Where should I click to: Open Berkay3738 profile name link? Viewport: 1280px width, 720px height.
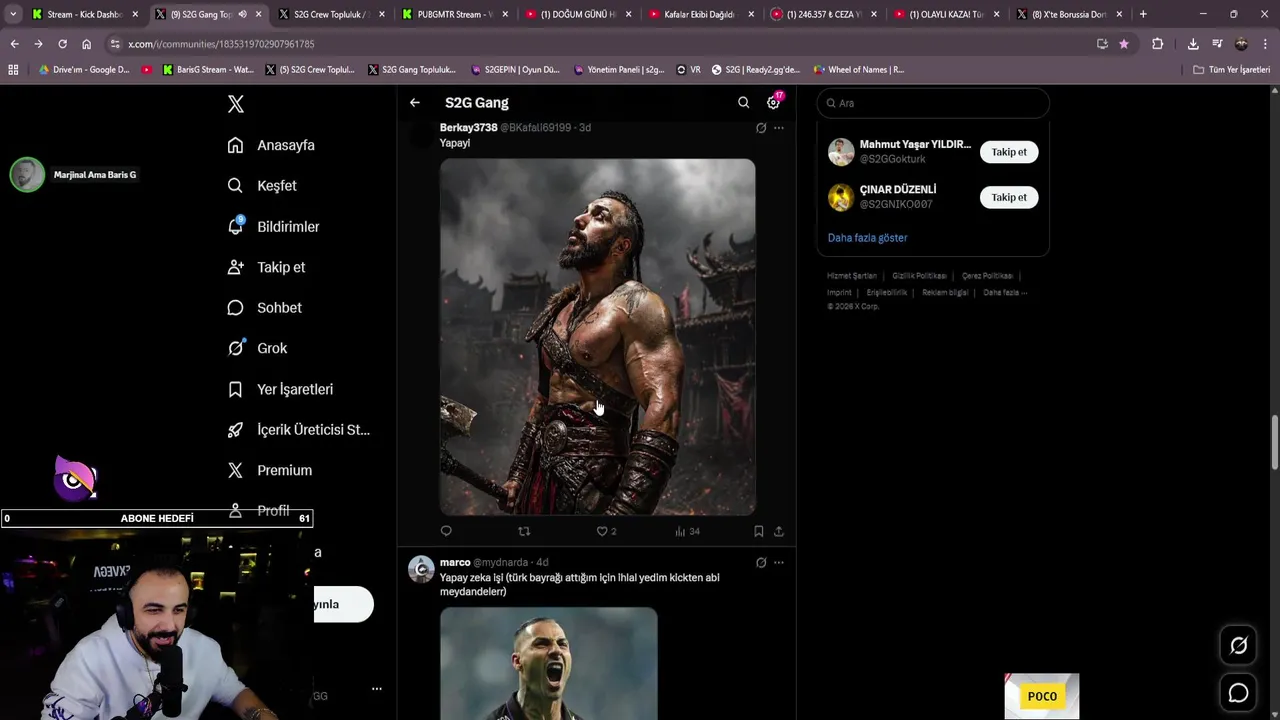468,128
